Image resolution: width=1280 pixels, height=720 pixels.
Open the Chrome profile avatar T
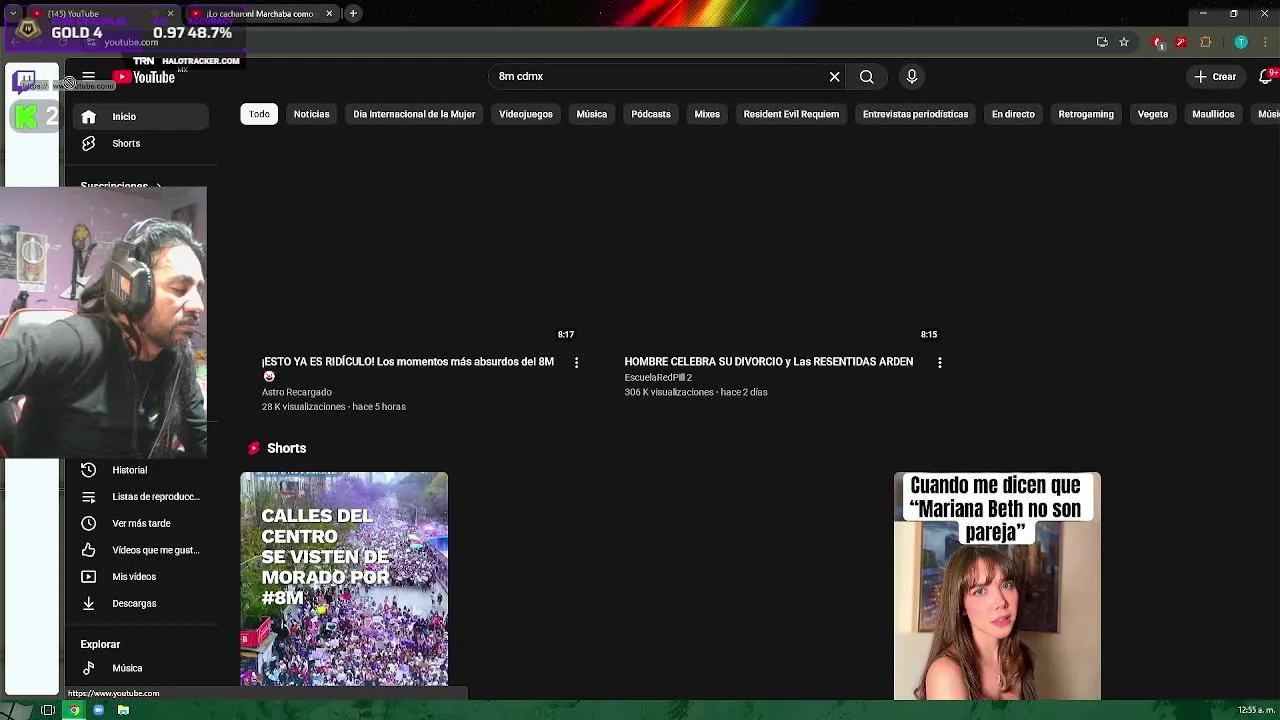click(x=1241, y=42)
